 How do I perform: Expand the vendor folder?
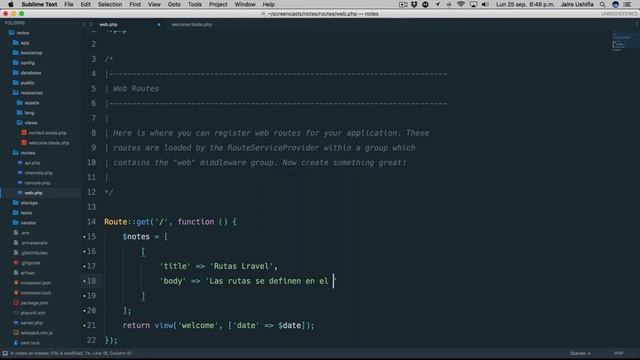pyautogui.click(x=24, y=223)
